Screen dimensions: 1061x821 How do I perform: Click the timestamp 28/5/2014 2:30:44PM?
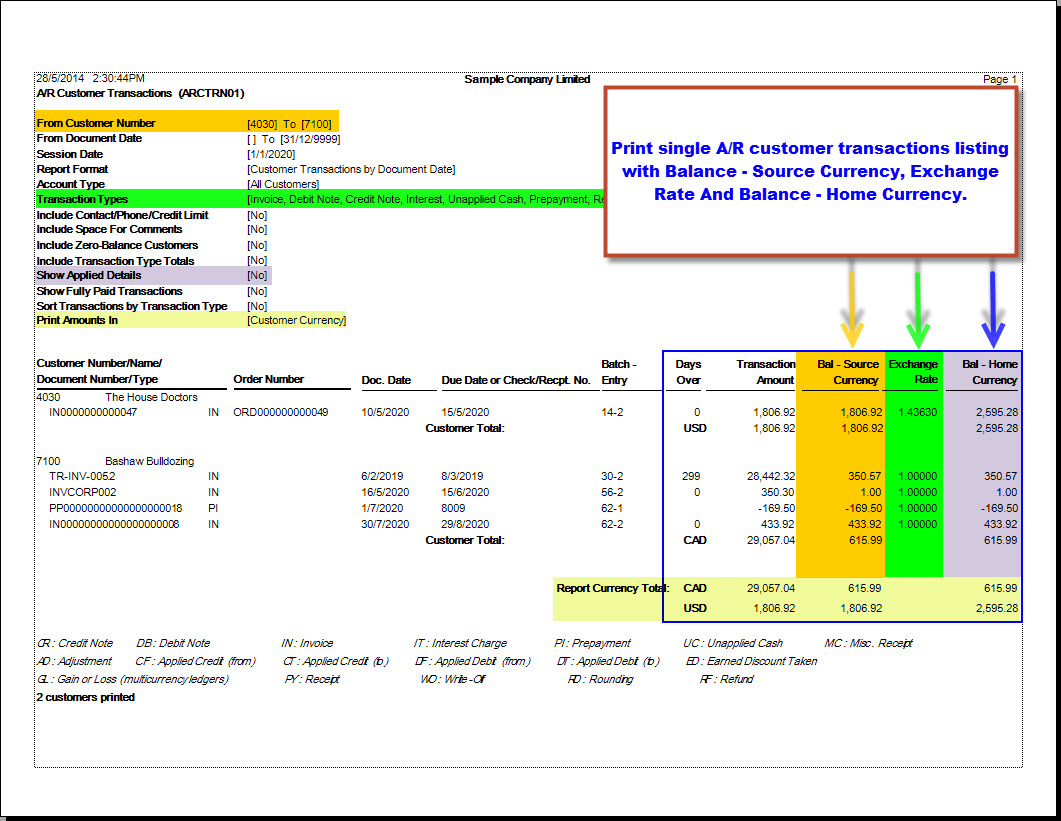[90, 78]
